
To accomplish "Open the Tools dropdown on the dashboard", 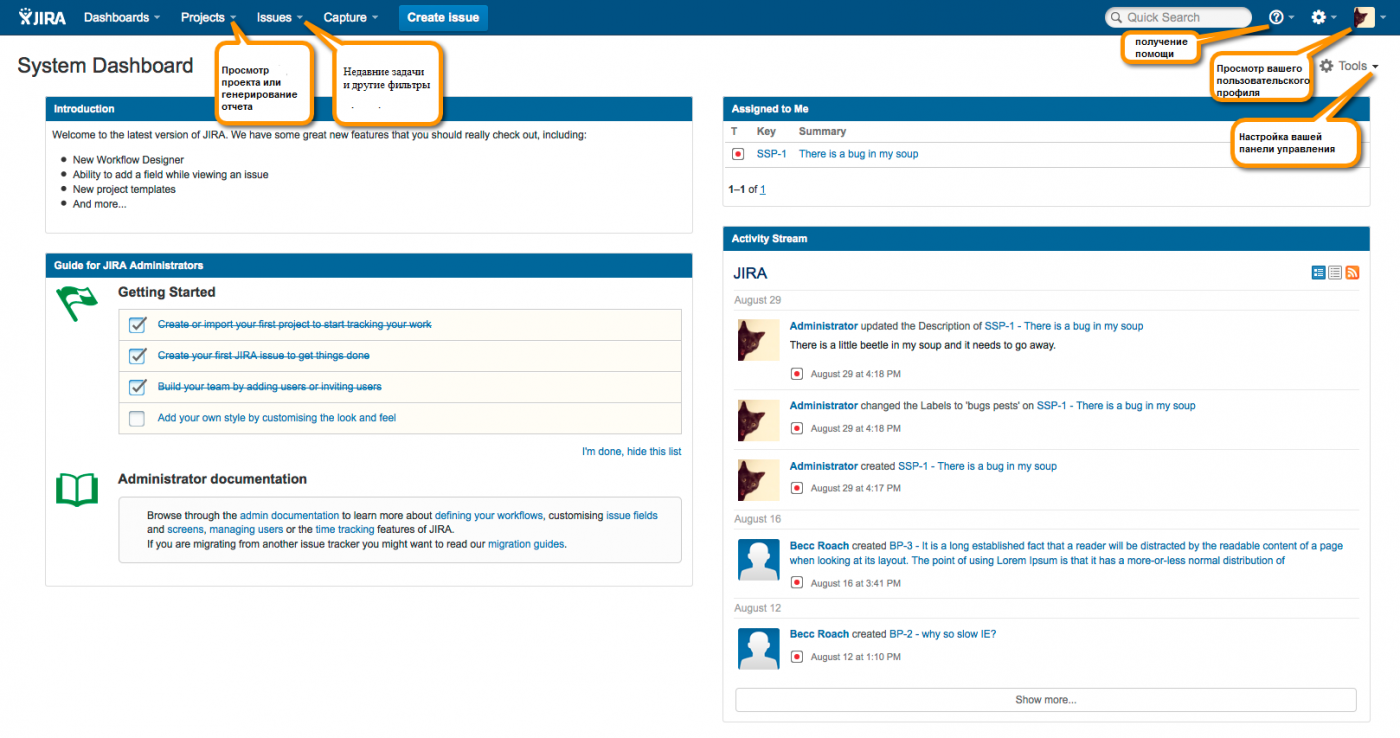I will 1350,66.
